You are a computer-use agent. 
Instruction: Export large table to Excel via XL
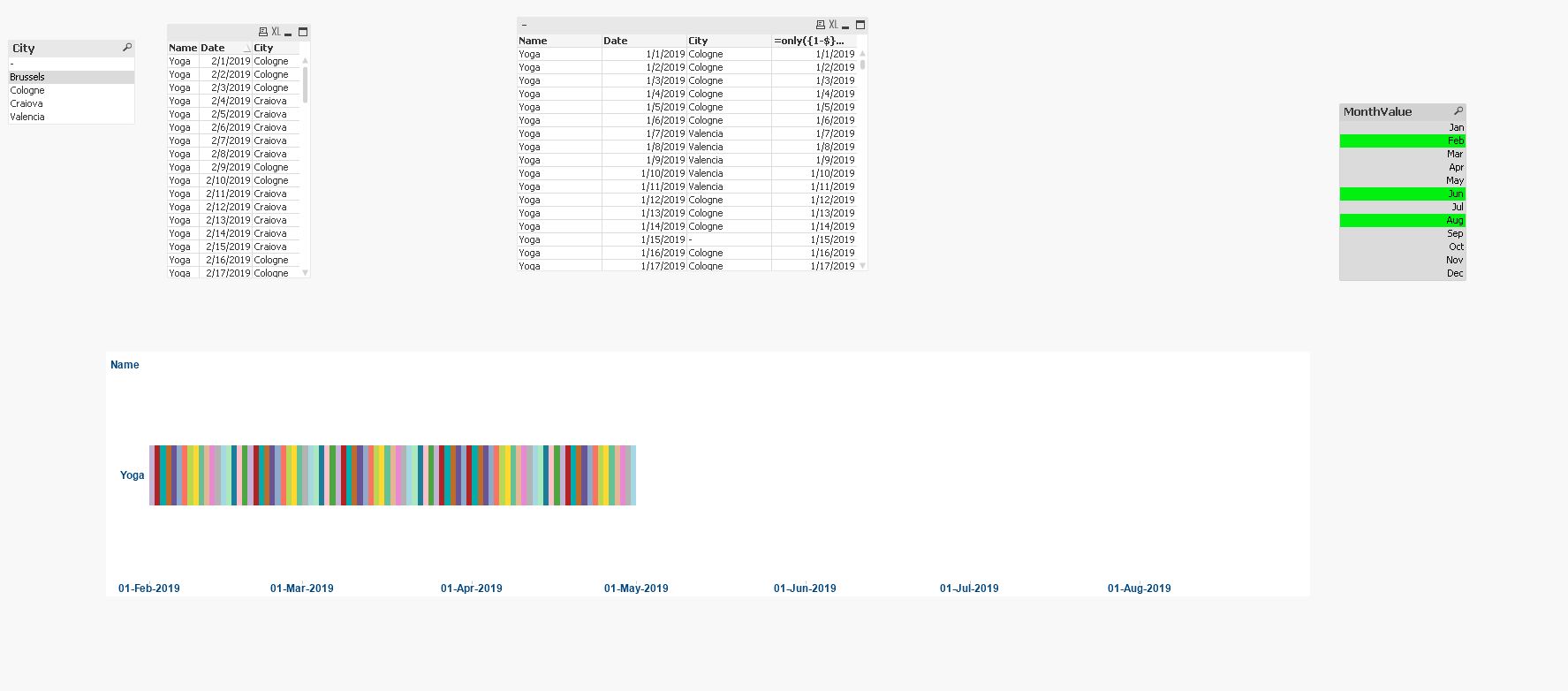pyautogui.click(x=833, y=25)
